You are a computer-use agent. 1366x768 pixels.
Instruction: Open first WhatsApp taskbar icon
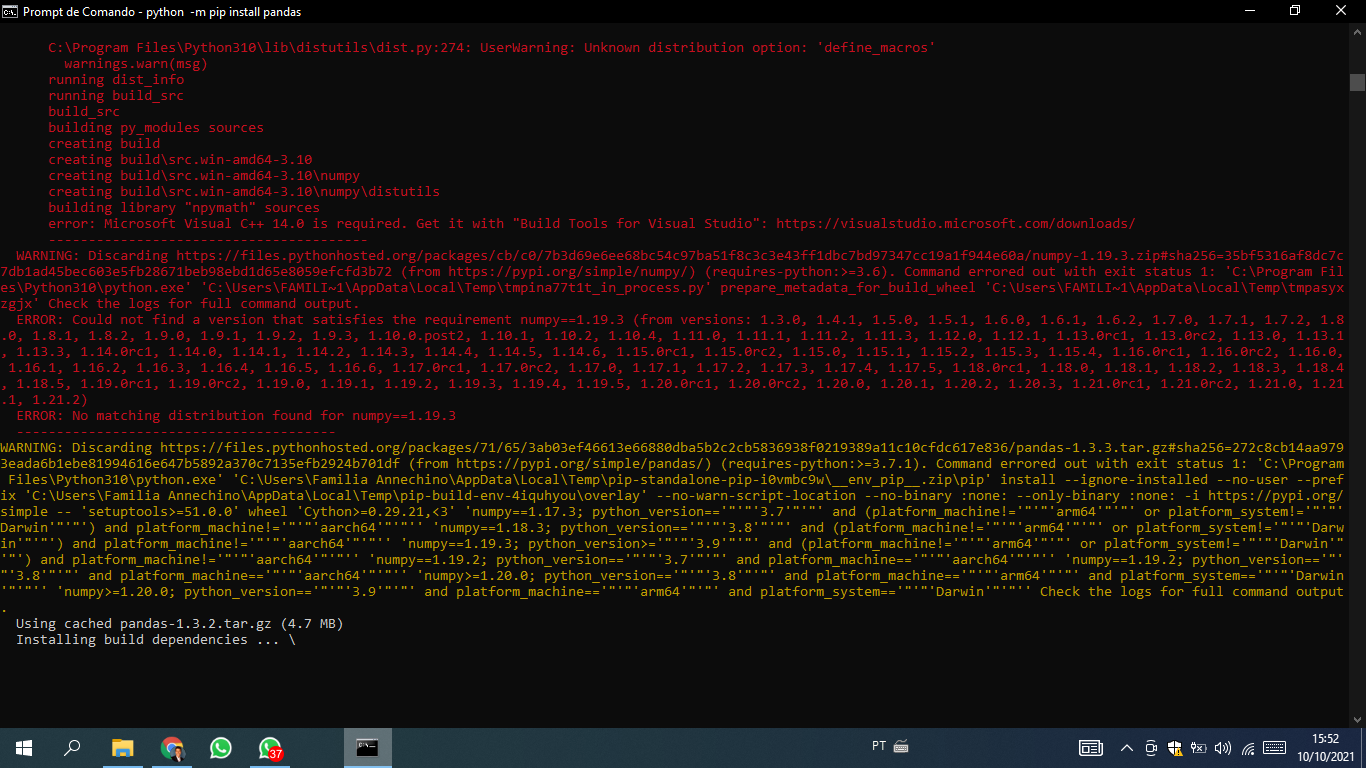coord(221,747)
